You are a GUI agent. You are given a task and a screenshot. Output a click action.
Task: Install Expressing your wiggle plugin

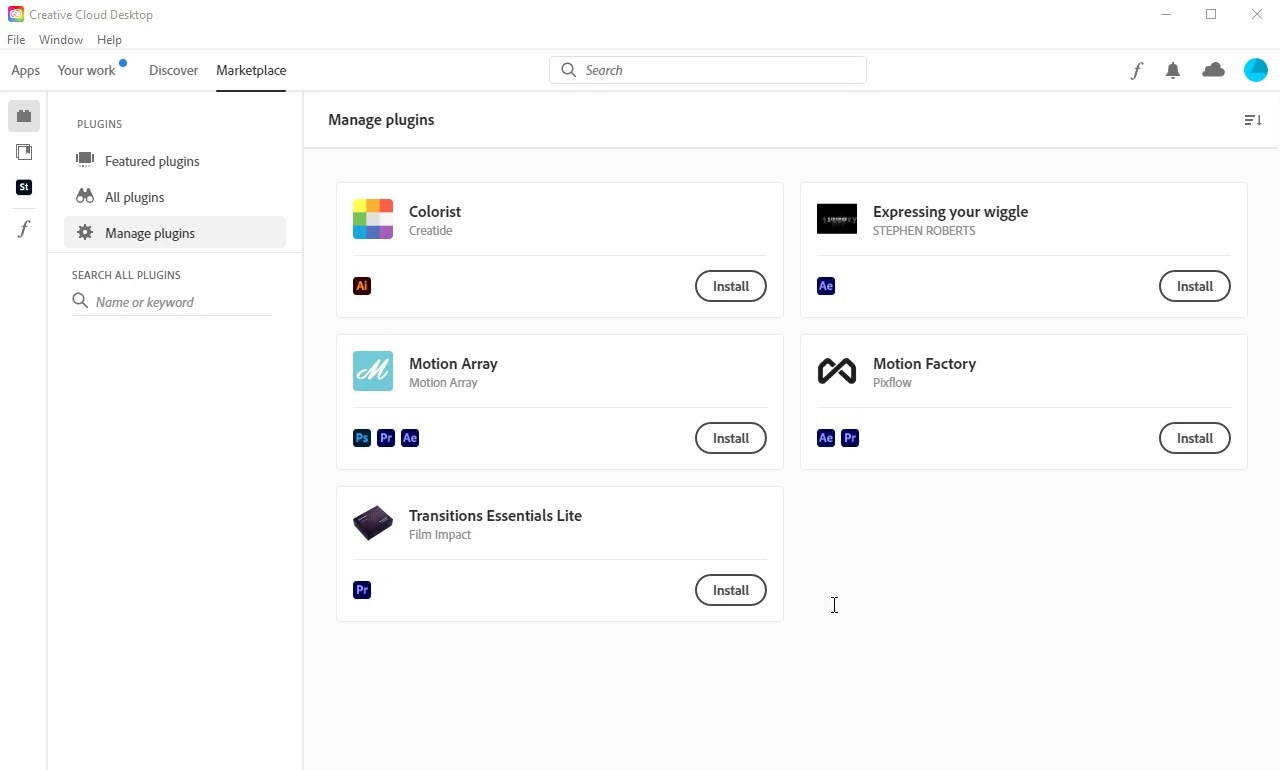[1195, 286]
